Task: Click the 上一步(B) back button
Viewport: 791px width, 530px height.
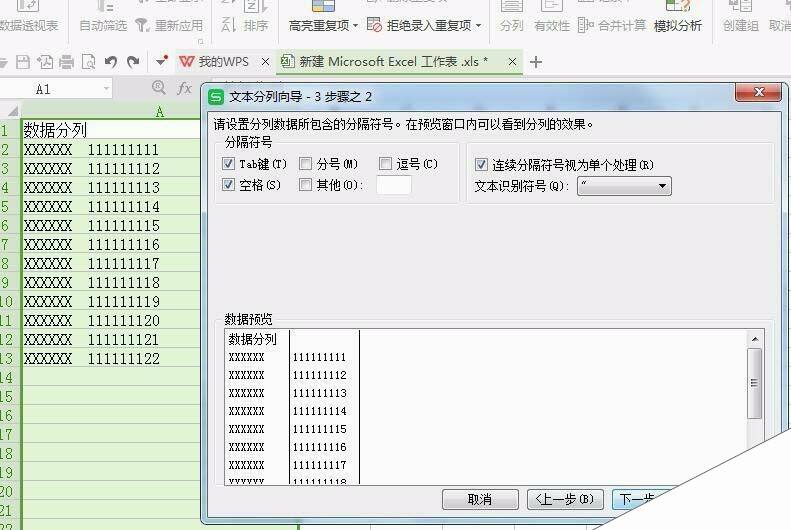Action: 564,499
